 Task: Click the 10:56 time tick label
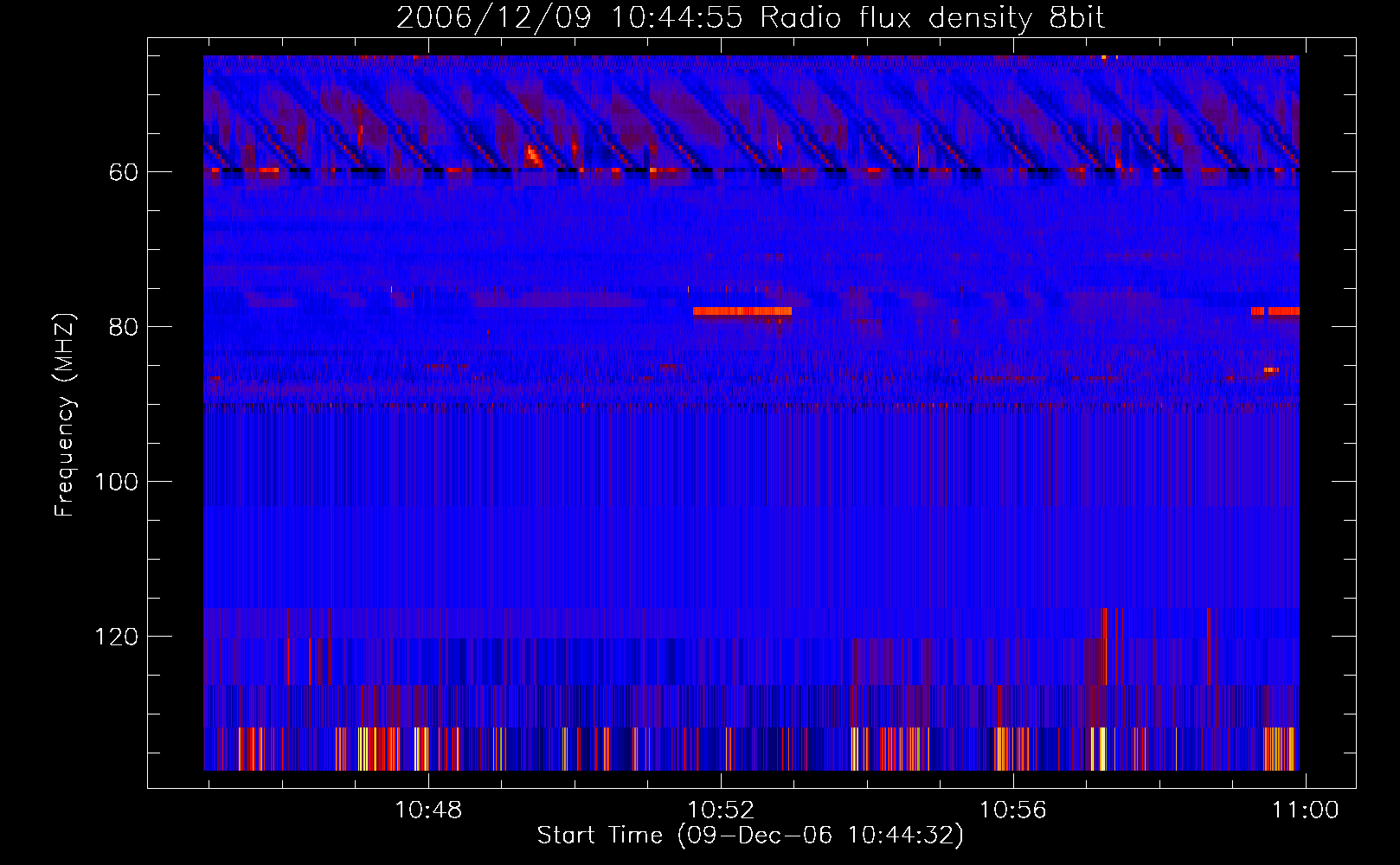1012,811
